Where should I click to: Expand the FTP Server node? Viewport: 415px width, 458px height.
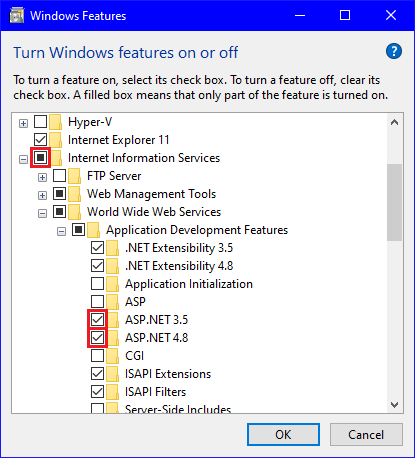click(x=42, y=177)
